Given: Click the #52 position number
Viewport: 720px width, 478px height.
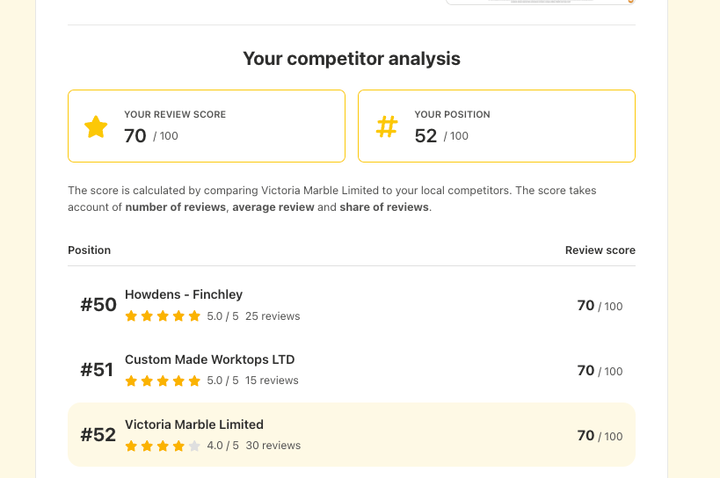Looking at the screenshot, I should point(98,435).
